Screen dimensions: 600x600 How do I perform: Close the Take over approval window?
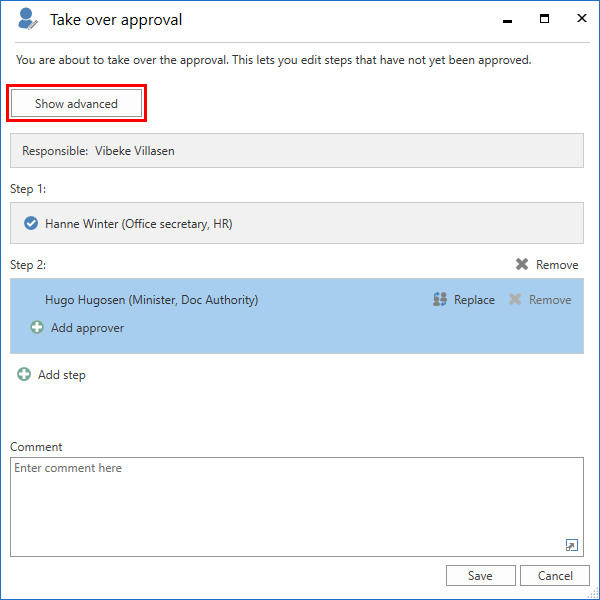(582, 18)
